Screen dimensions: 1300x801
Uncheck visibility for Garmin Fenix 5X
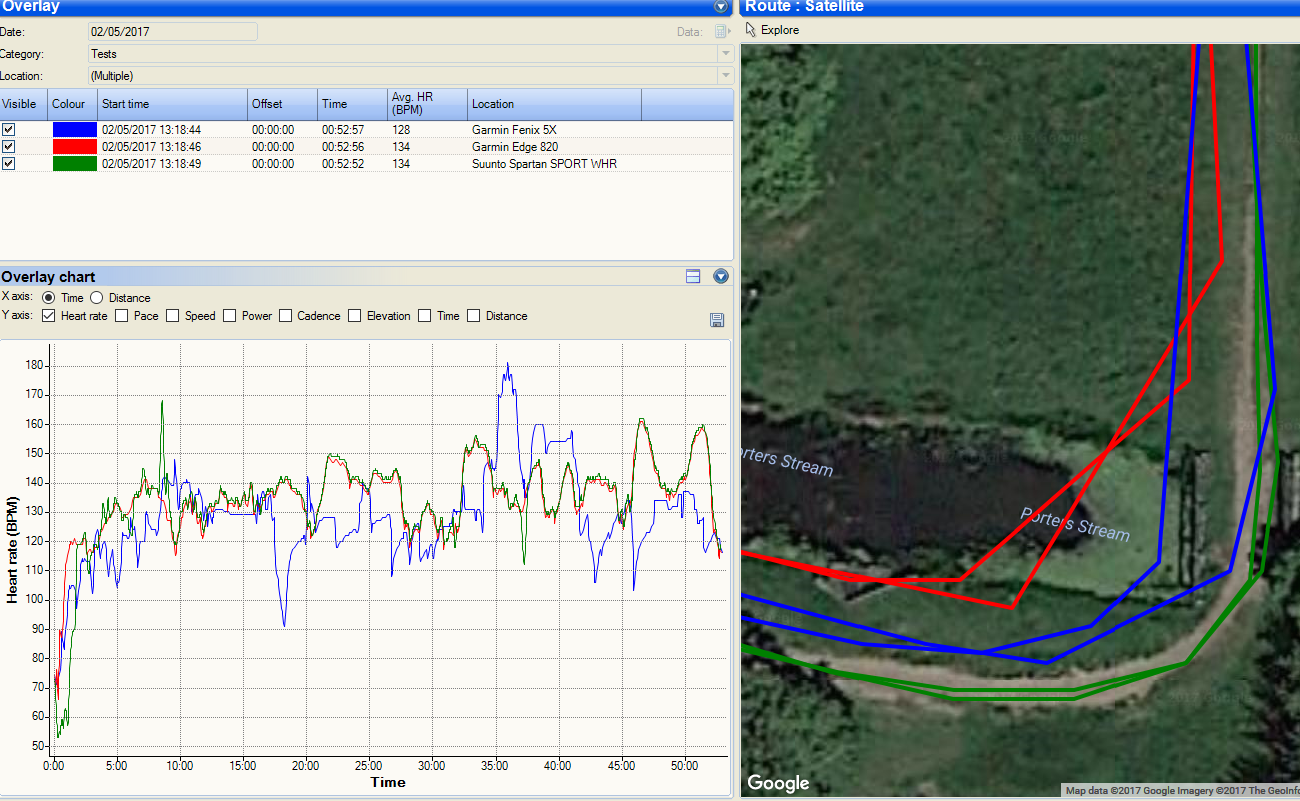pyautogui.click(x=9, y=130)
